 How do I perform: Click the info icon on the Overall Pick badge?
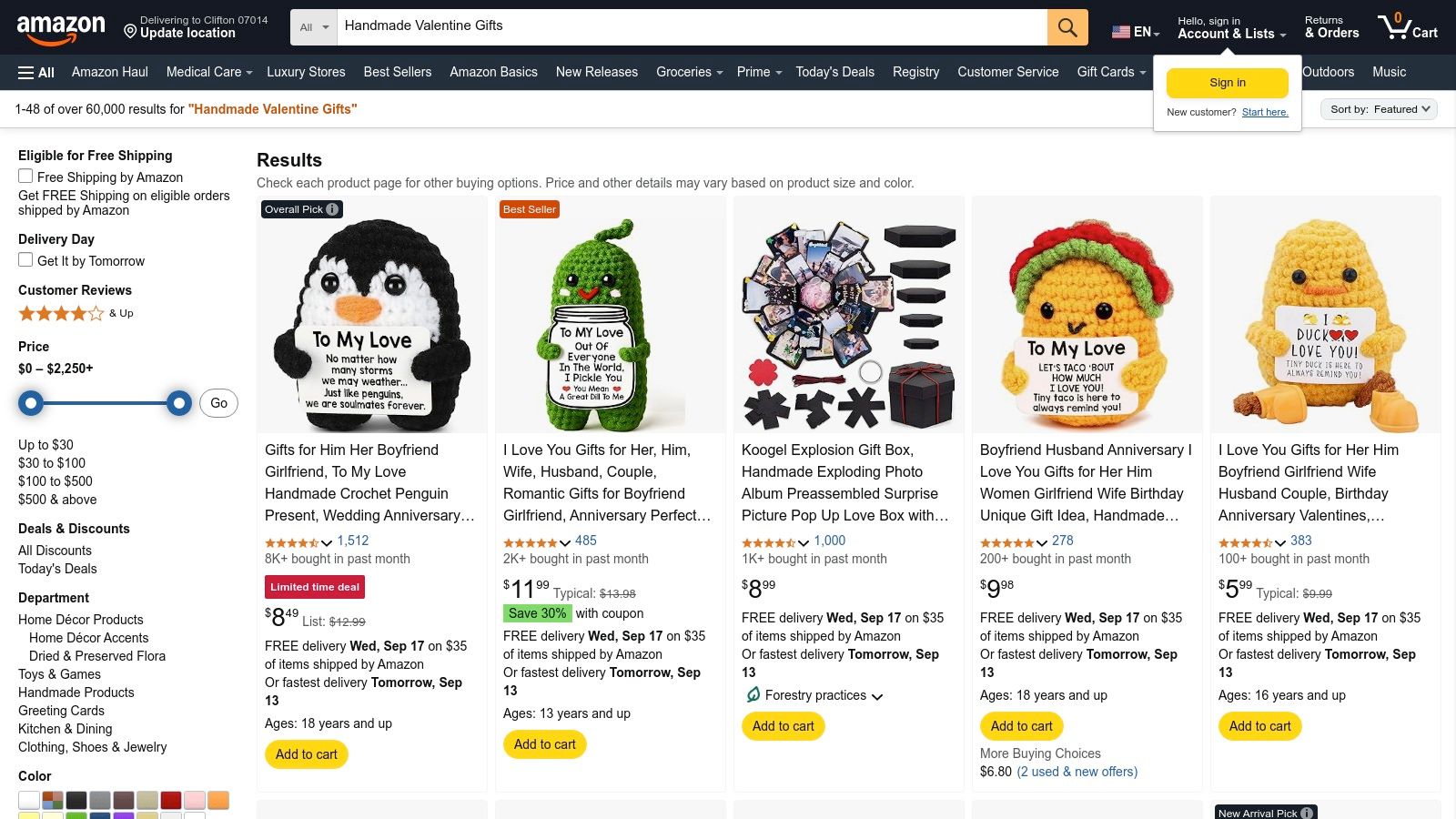332,208
